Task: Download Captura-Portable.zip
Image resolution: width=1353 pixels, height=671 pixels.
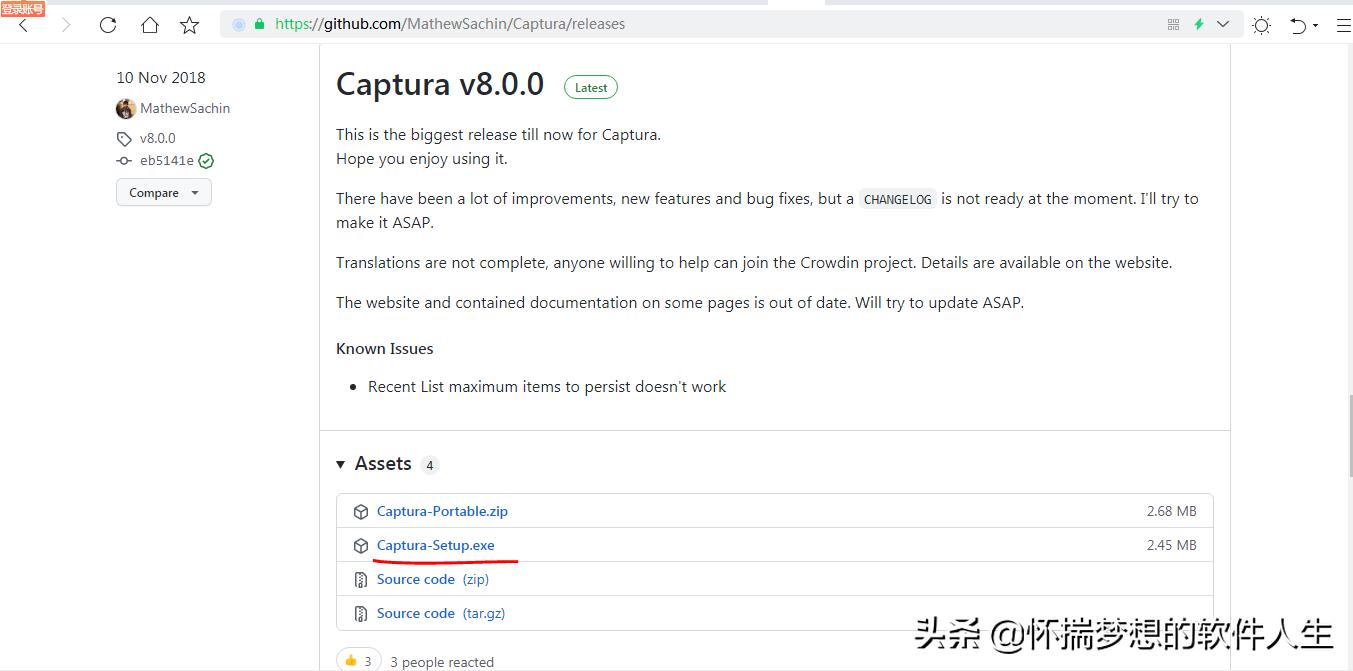Action: coord(442,511)
